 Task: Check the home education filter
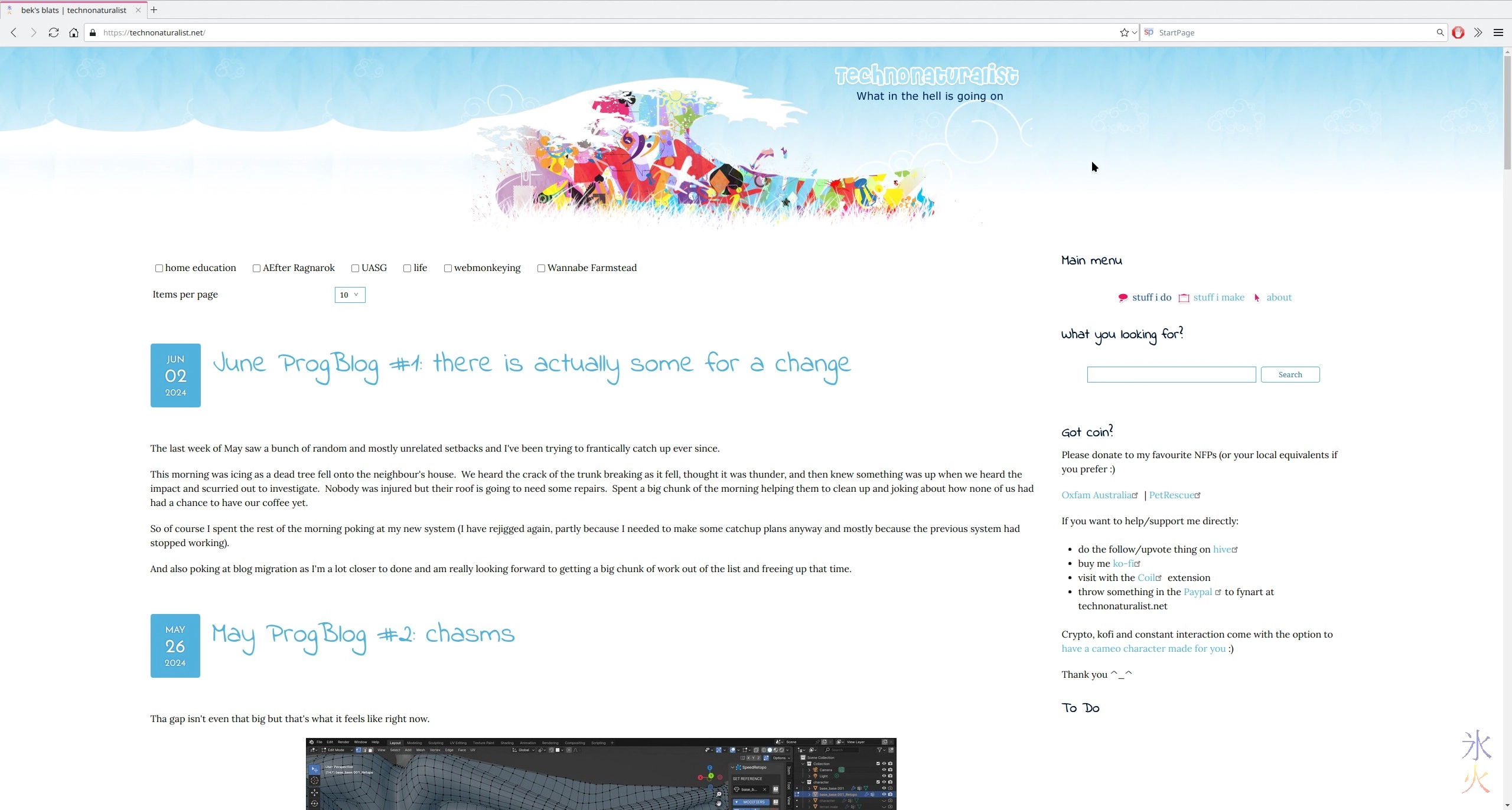[x=159, y=268]
